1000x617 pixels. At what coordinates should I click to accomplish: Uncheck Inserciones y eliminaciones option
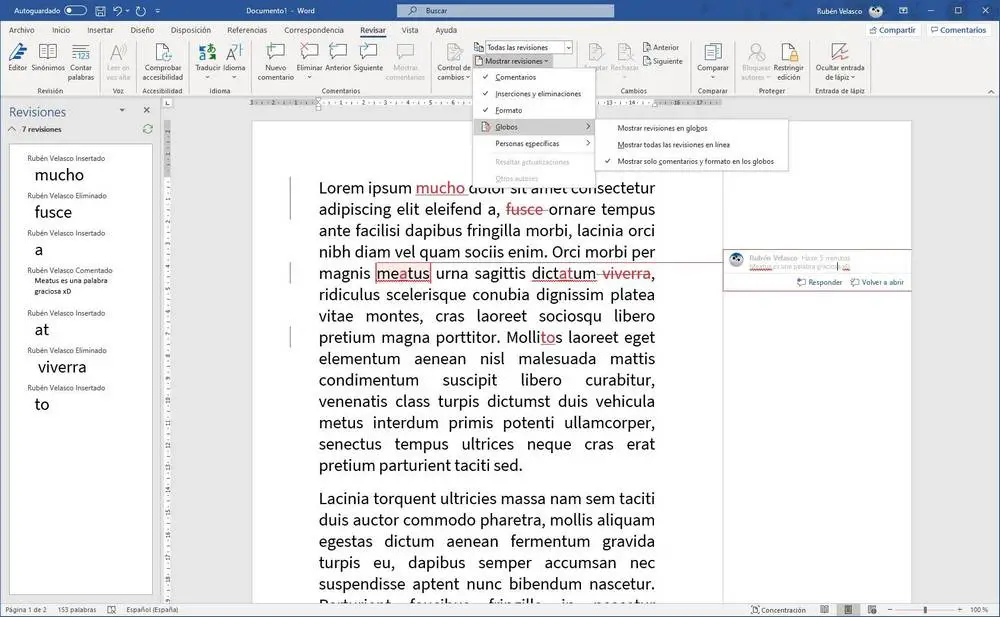tap(537, 93)
